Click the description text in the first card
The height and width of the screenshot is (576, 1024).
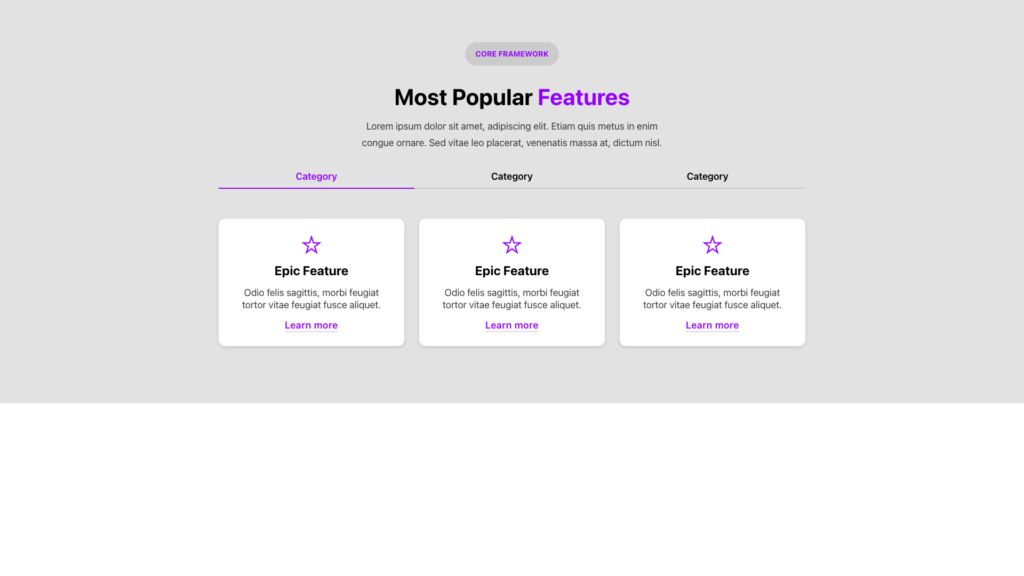311,299
